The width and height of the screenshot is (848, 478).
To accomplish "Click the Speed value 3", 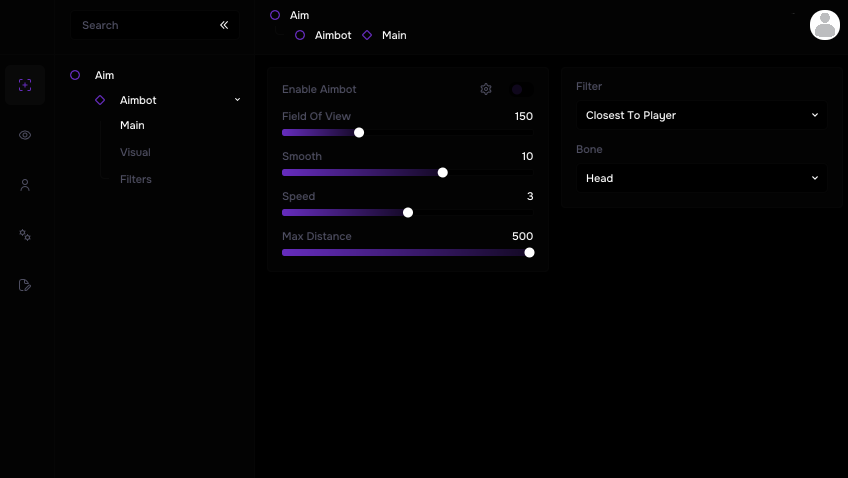I will (x=530, y=196).
